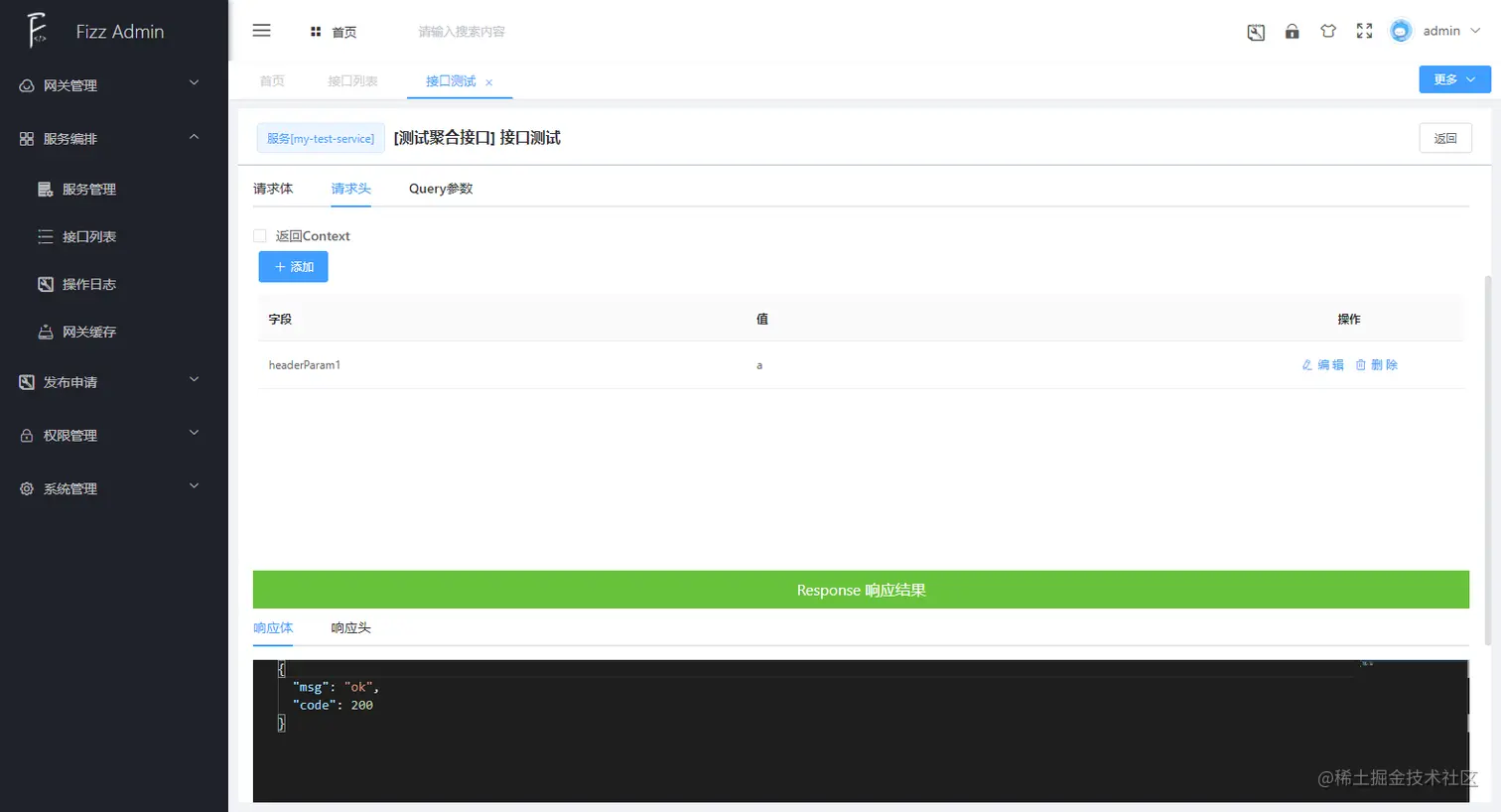The height and width of the screenshot is (812, 1501).
Task: Click the page vertical scrollbar
Action: pyautogui.click(x=1487, y=460)
